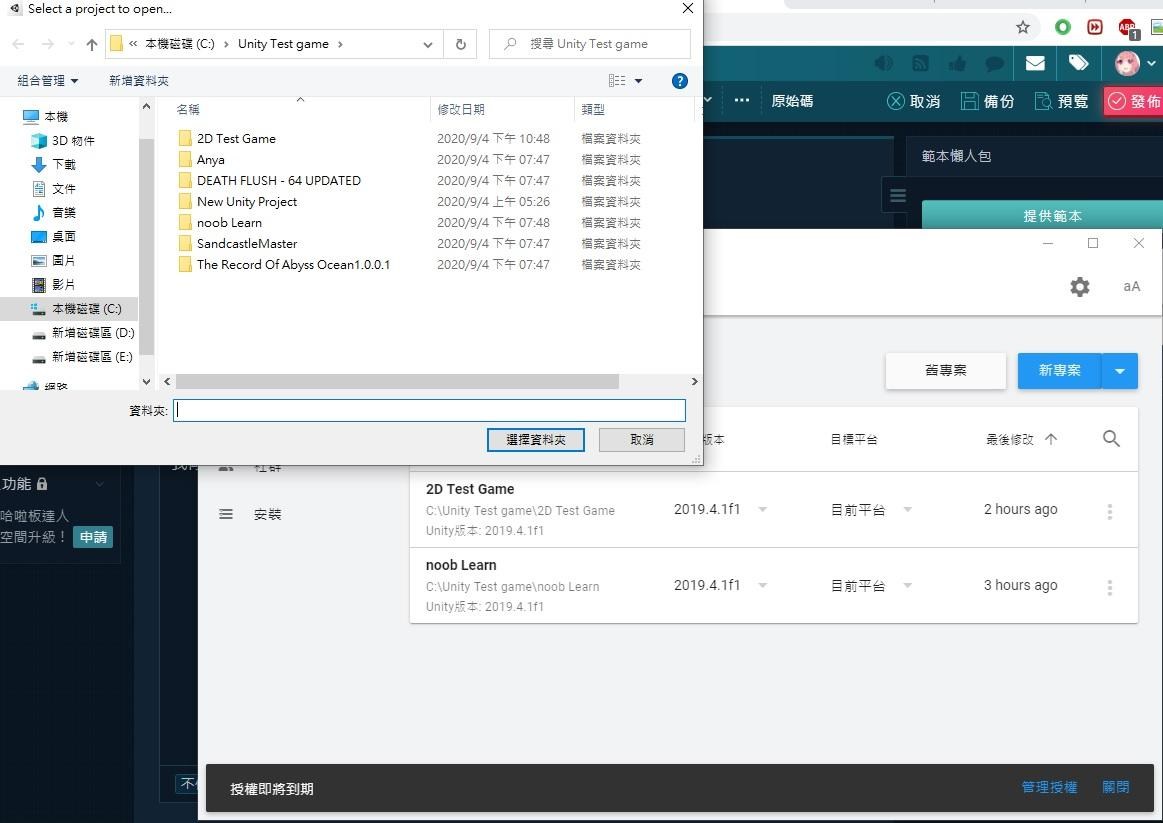
Task: Open the file dialog help icon
Action: [x=679, y=81]
